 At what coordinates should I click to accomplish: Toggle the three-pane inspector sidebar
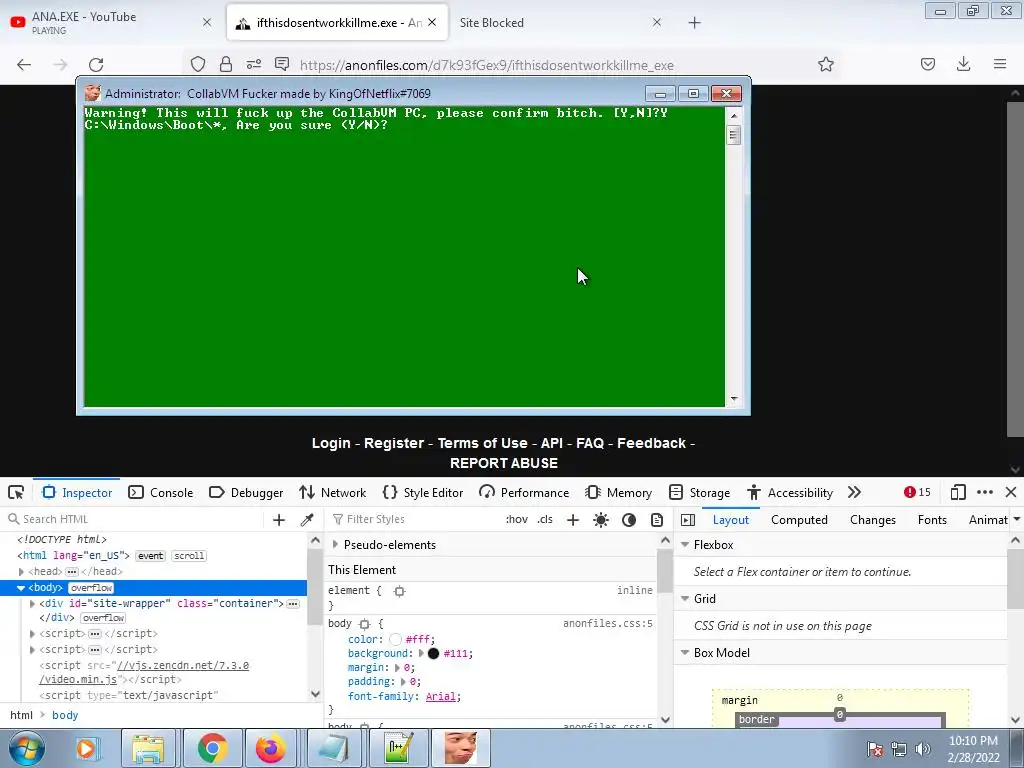(688, 519)
